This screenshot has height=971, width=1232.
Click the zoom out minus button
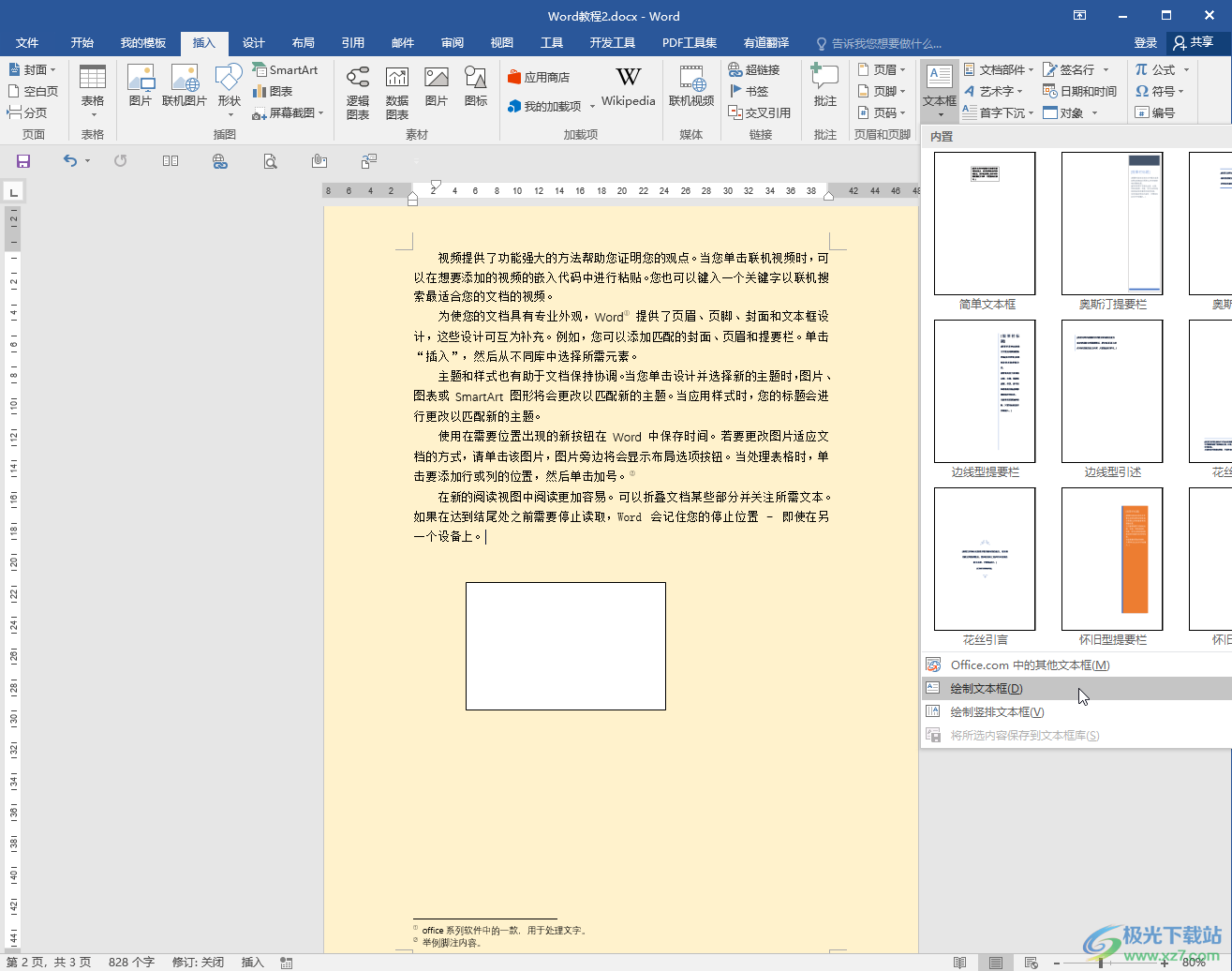coord(1057,963)
